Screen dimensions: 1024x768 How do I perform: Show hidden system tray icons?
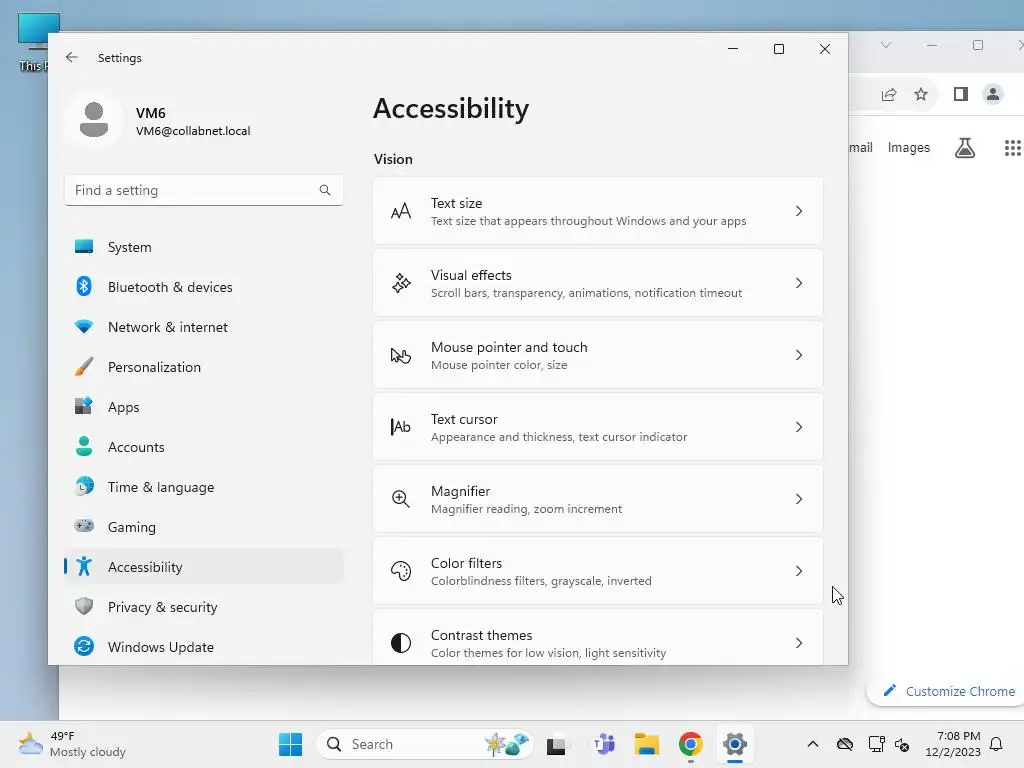click(x=812, y=744)
